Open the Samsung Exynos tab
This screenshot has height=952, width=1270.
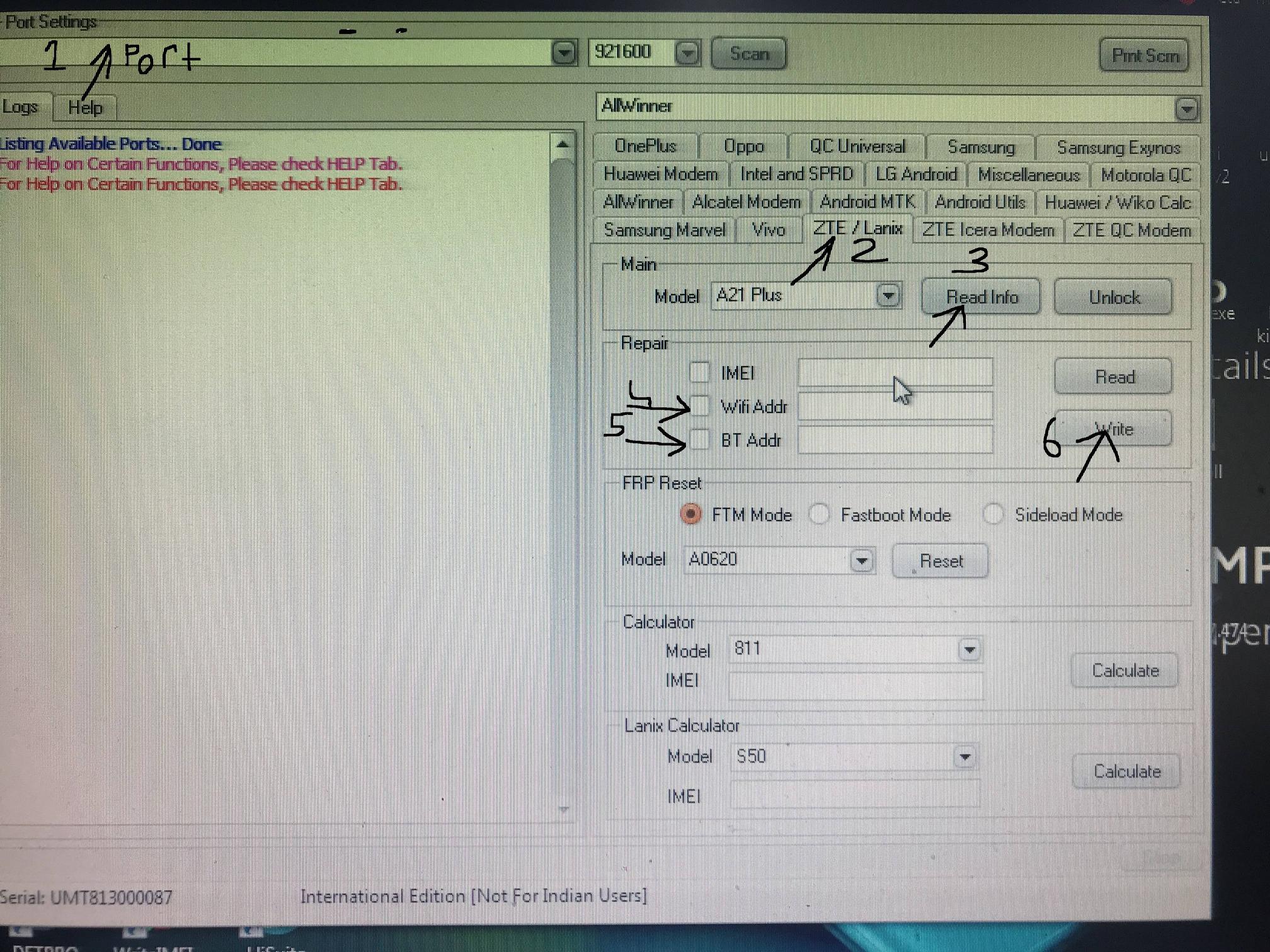1118,148
